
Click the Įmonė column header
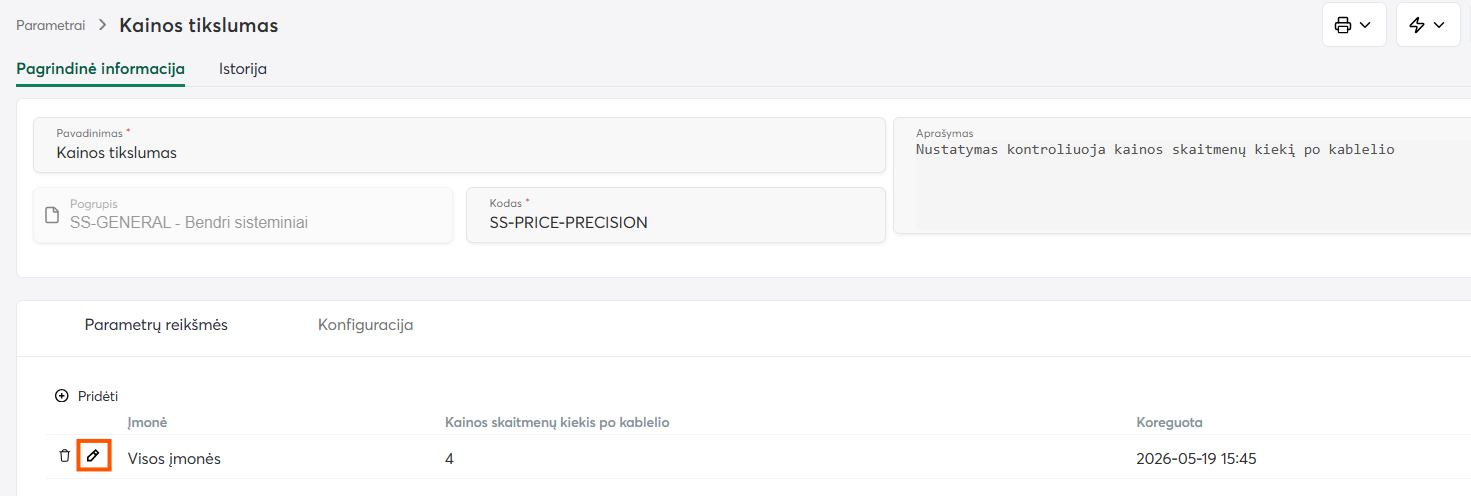coord(147,422)
